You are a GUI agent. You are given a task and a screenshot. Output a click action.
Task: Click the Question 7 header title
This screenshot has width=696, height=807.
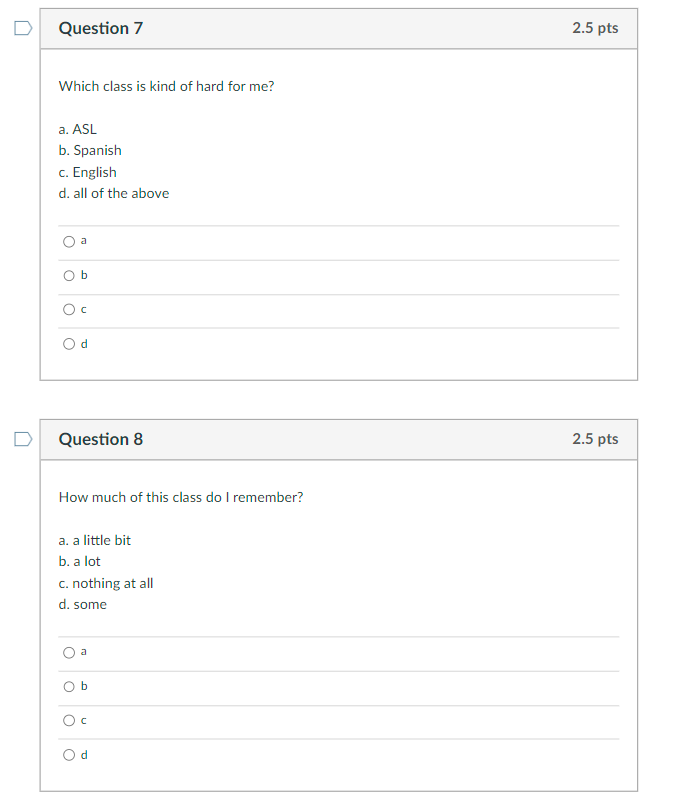(x=101, y=29)
